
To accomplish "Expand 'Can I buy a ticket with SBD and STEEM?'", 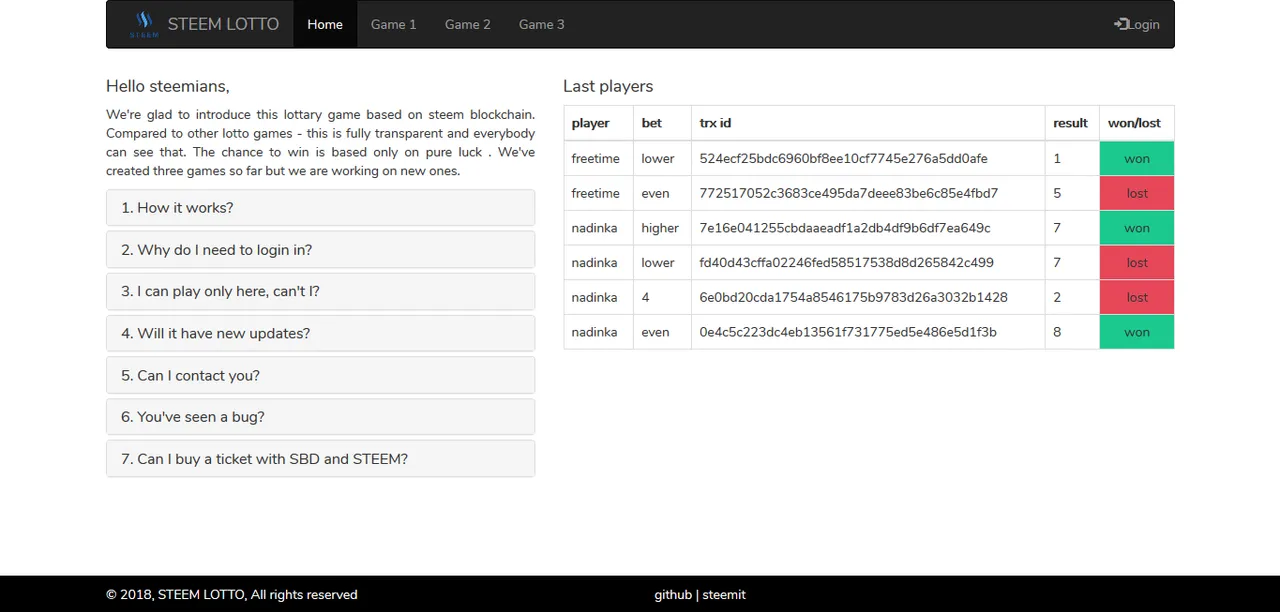I will coord(320,459).
